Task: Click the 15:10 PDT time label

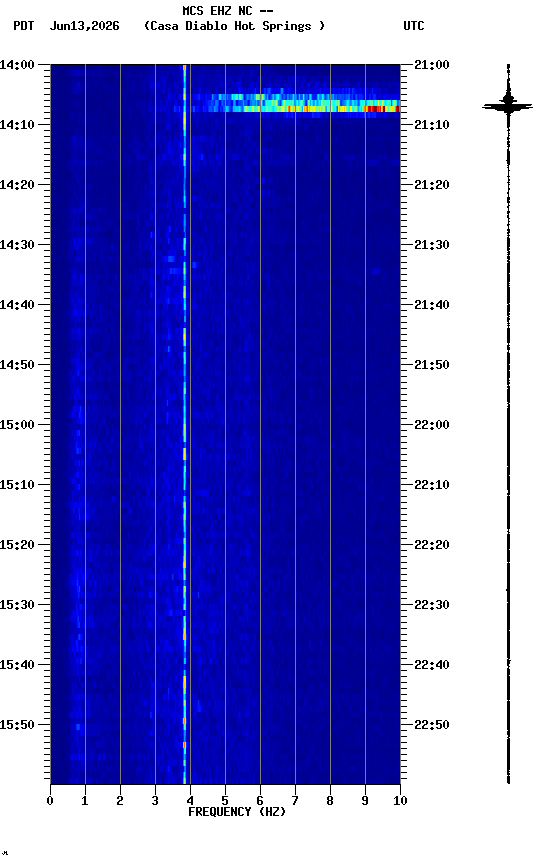Action: click(x=17, y=485)
